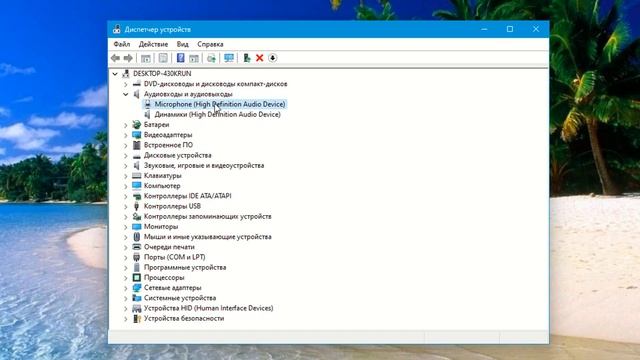Select the Встроенное ПО label

click(168, 145)
